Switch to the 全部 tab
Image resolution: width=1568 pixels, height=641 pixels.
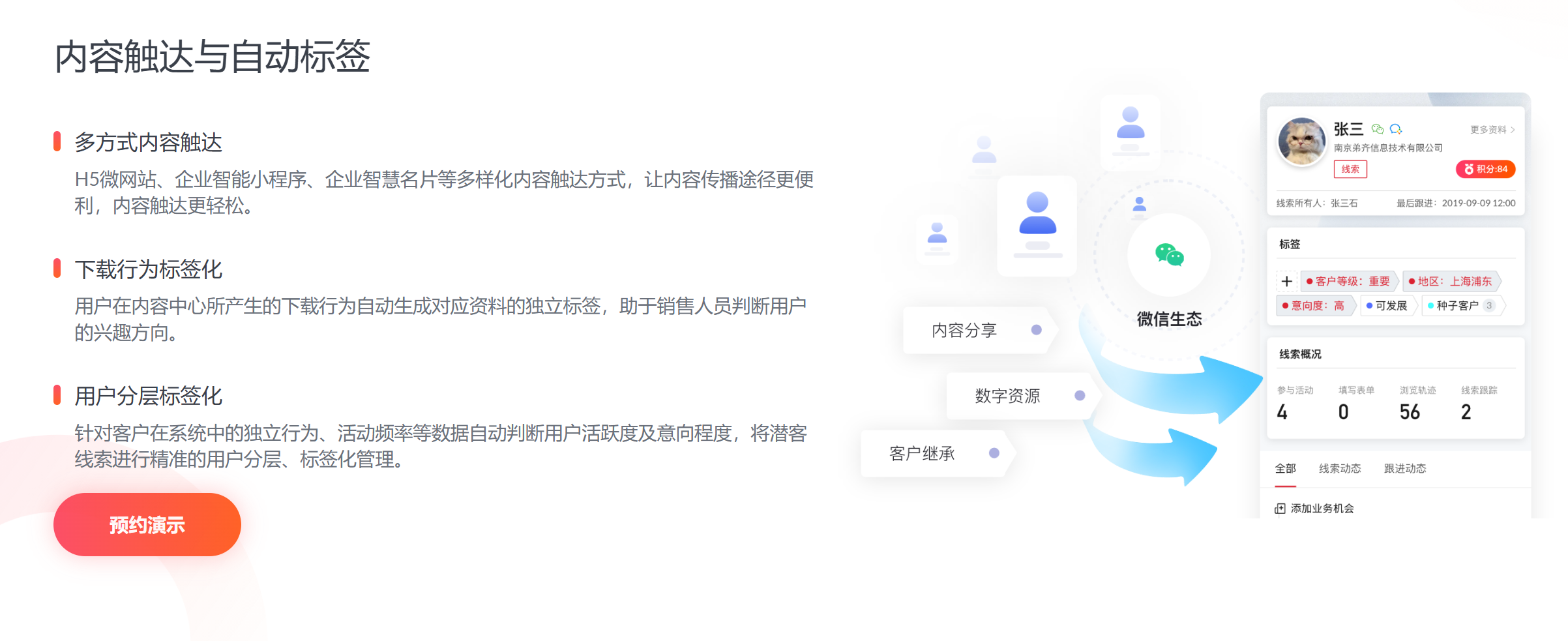pos(1286,468)
